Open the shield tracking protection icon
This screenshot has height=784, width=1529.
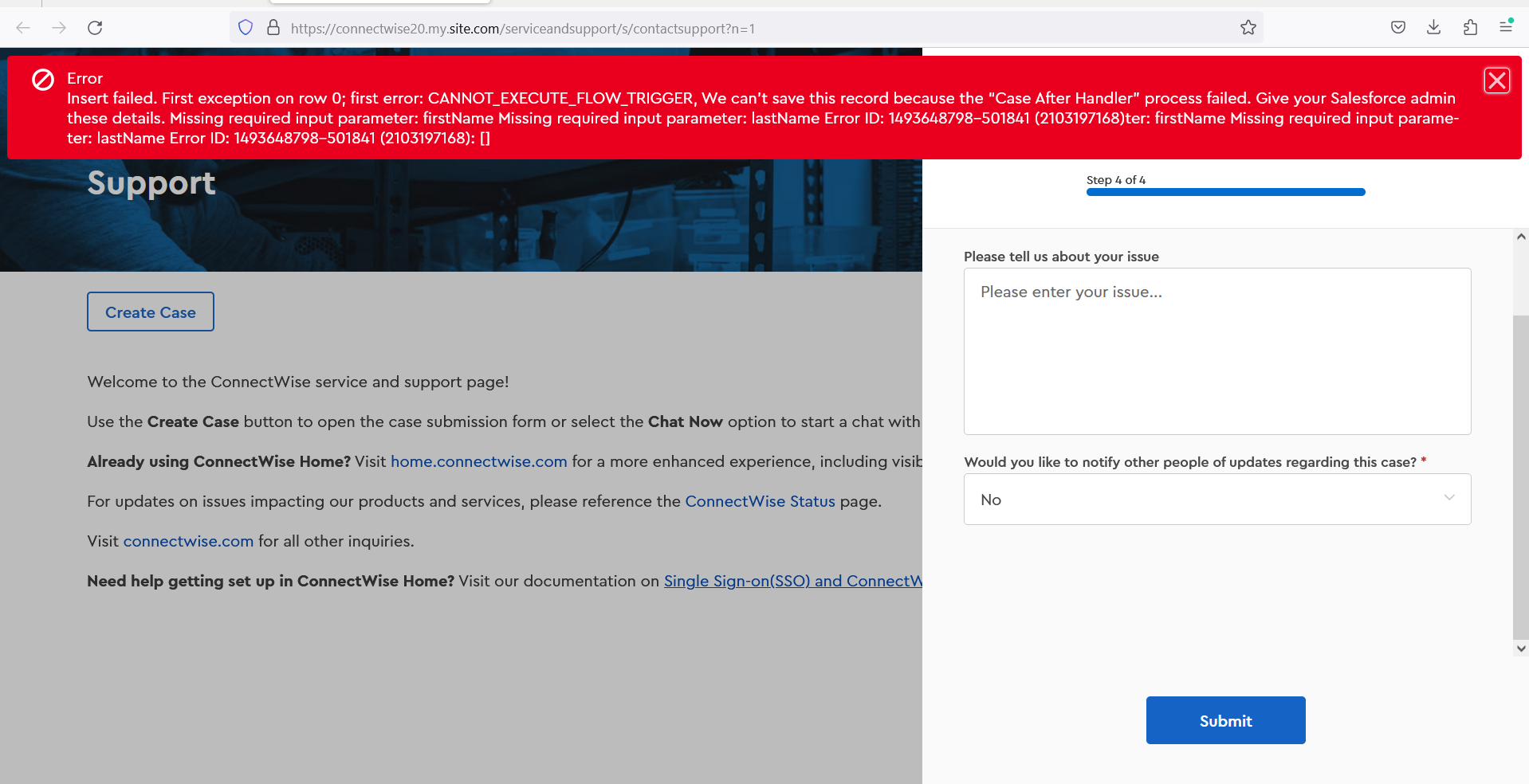(246, 28)
